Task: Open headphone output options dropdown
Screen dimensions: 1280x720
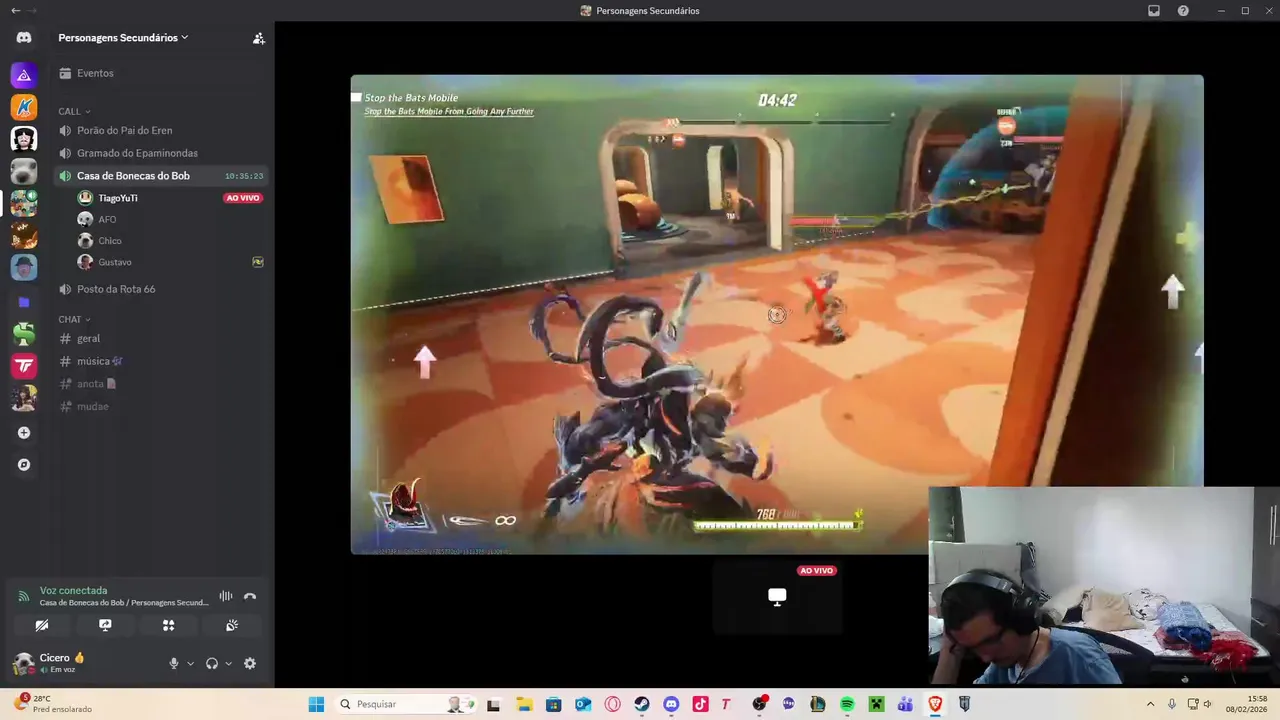Action: pyautogui.click(x=228, y=663)
